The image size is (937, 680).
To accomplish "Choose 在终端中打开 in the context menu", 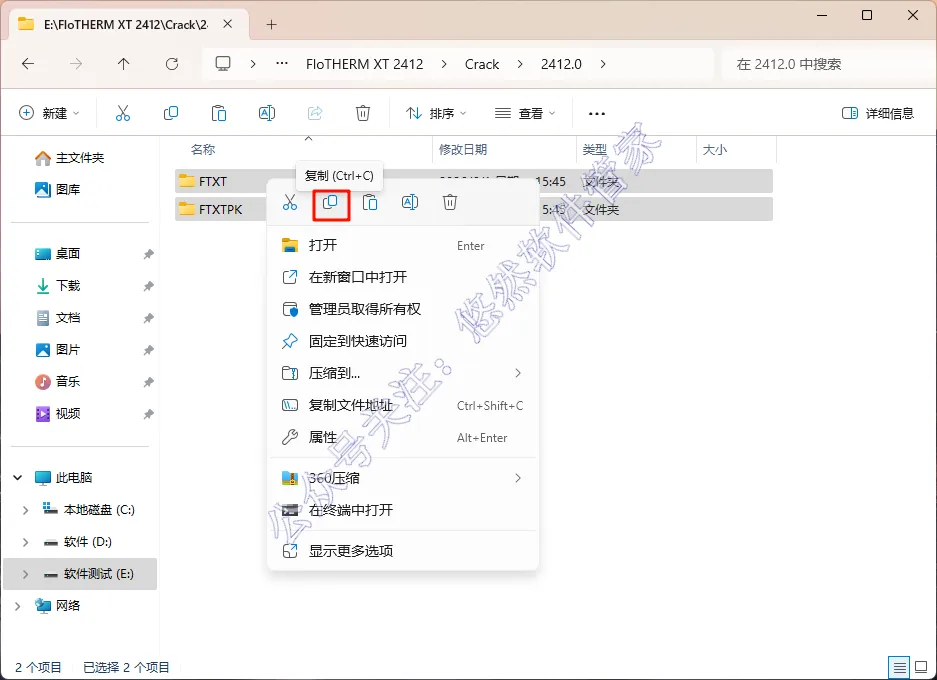I will [403, 510].
